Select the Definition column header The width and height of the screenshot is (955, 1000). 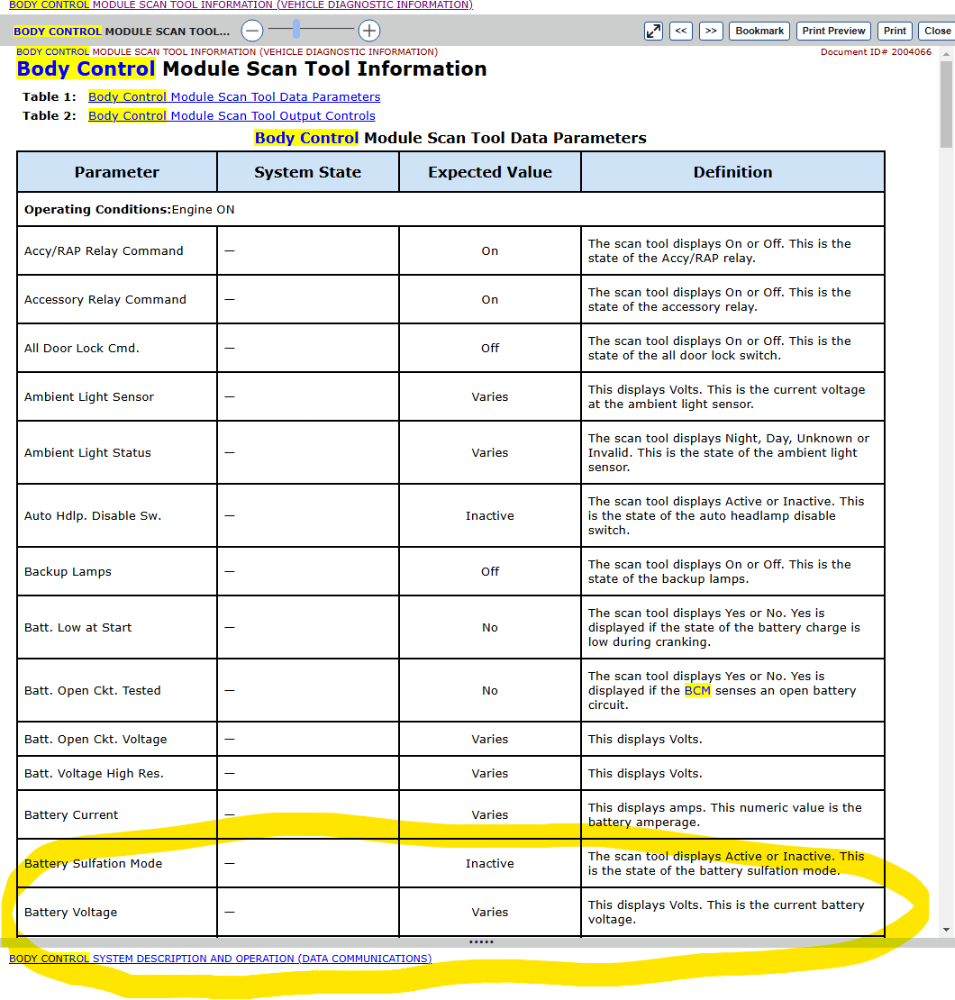[732, 172]
